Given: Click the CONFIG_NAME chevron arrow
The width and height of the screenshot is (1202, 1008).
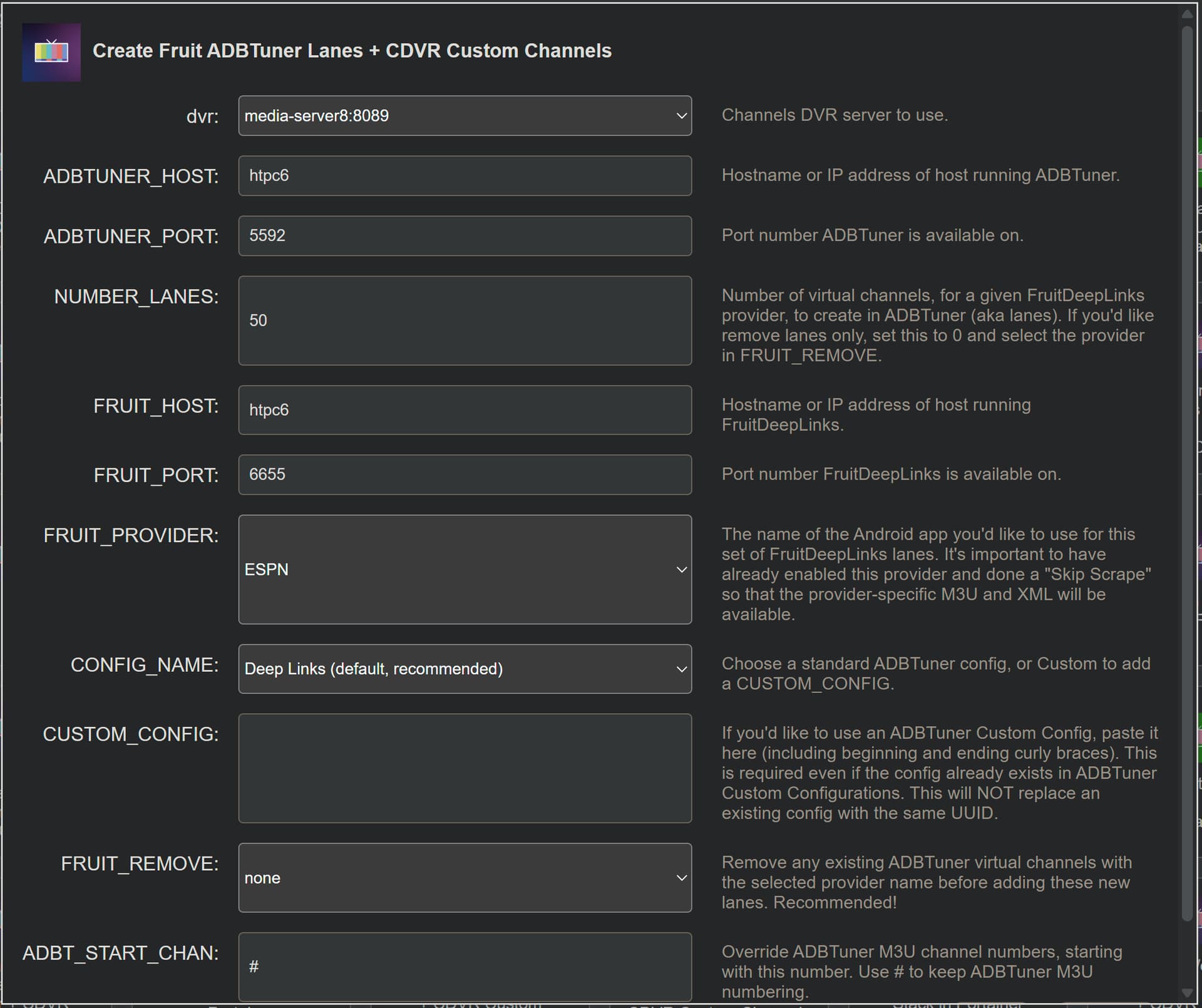Looking at the screenshot, I should point(681,669).
